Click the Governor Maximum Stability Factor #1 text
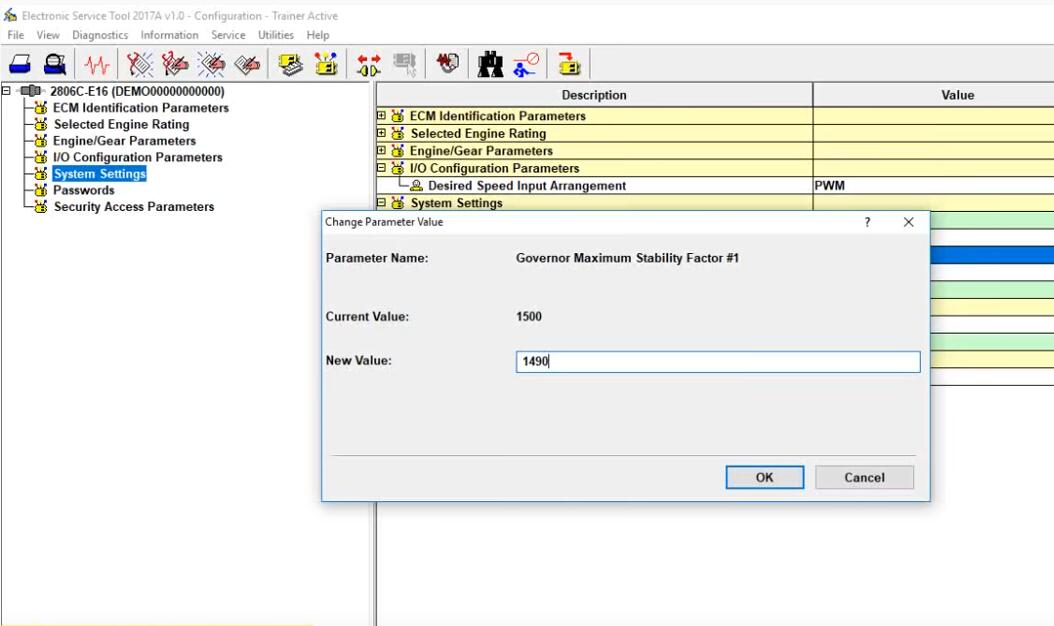This screenshot has height=626, width=1054. (x=627, y=258)
